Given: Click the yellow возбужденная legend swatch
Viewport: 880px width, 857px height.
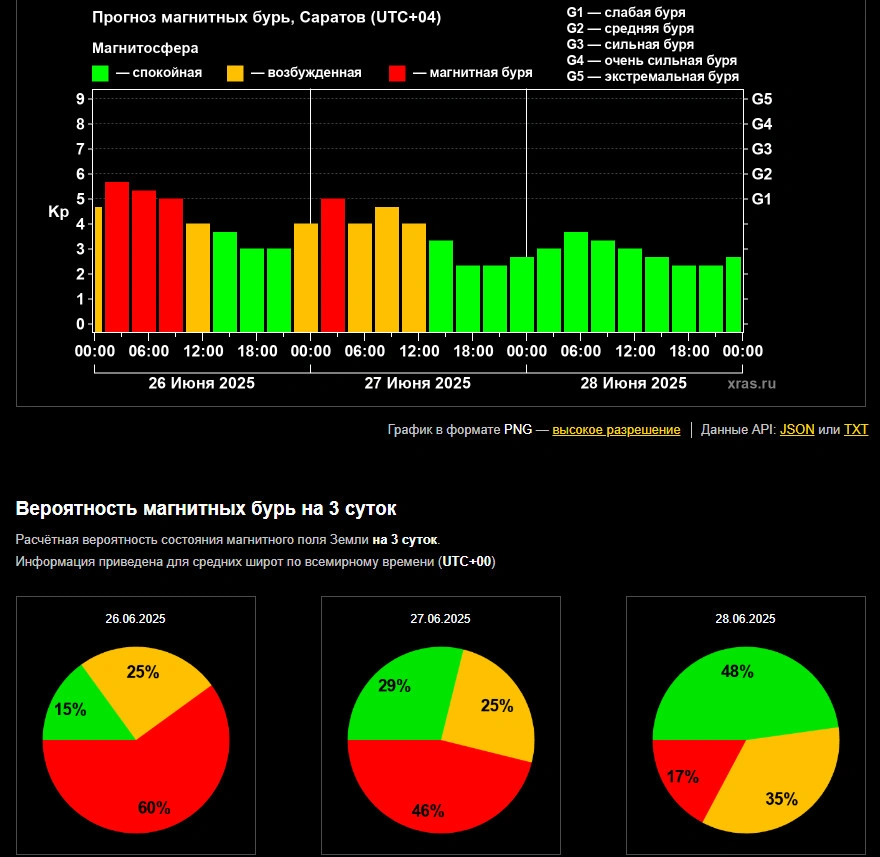Looking at the screenshot, I should point(235,74).
